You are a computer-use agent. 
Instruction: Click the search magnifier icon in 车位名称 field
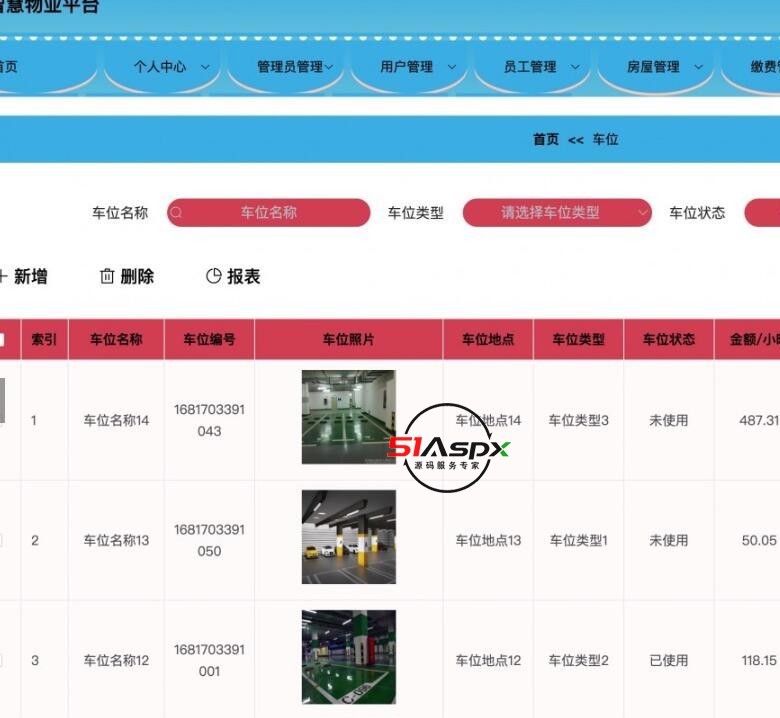(176, 213)
